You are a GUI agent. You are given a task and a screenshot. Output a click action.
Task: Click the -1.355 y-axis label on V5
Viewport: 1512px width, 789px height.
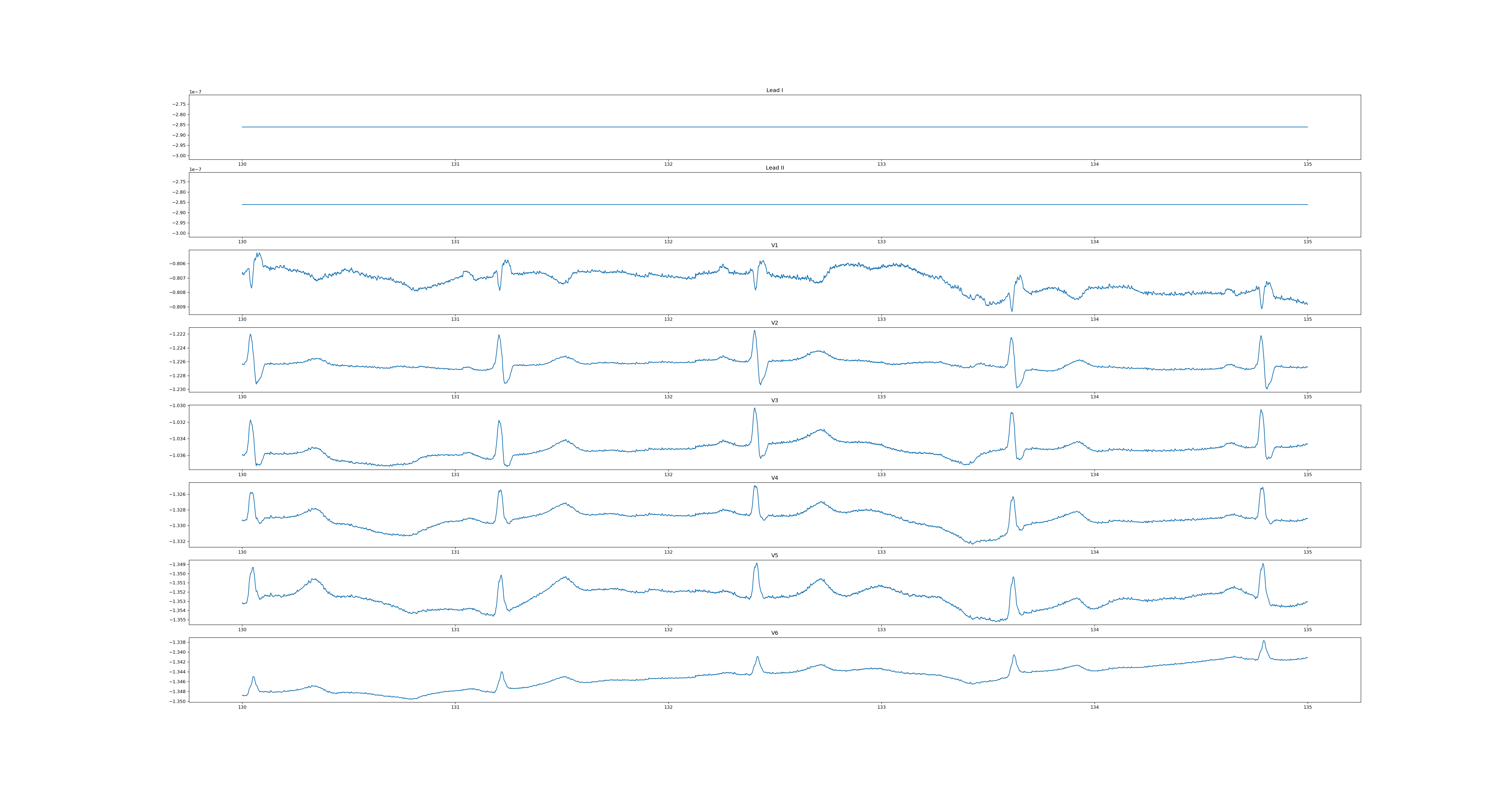178,620
